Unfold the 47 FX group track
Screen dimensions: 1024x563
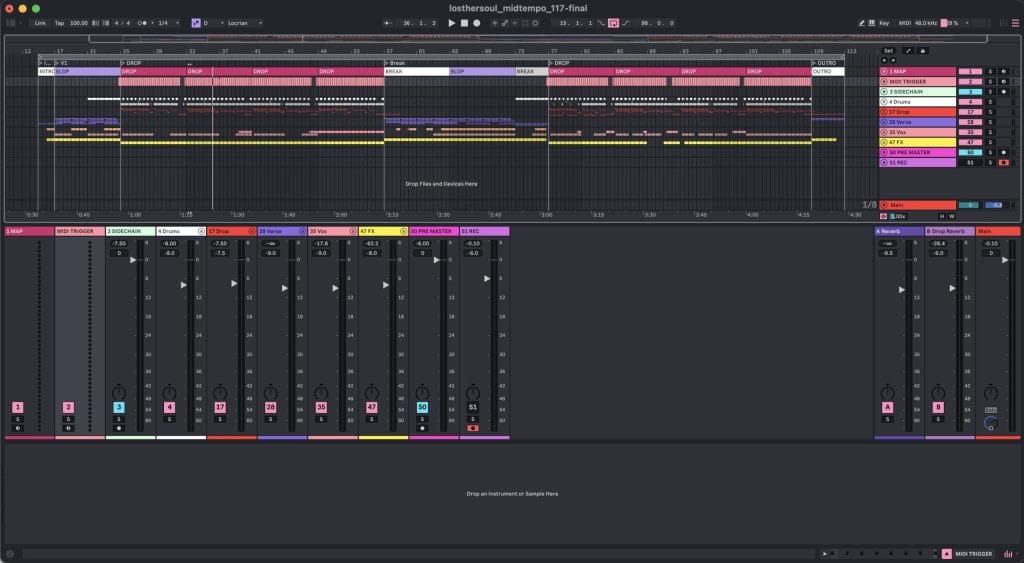[x=884, y=142]
